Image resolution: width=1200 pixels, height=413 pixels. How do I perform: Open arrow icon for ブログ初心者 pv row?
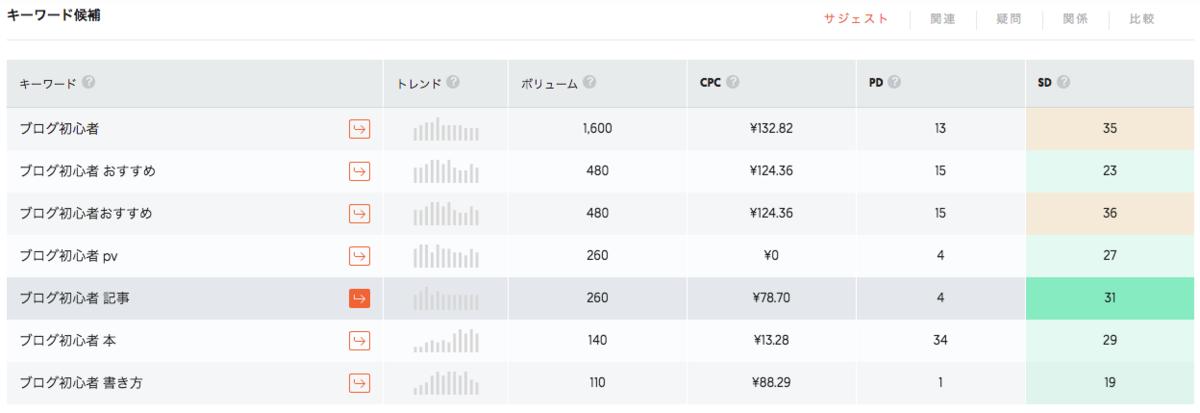tap(359, 256)
